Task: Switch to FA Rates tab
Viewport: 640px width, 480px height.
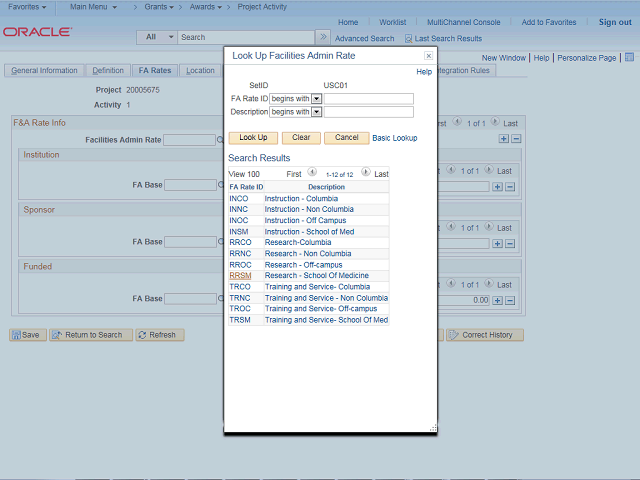Action: 155,71
